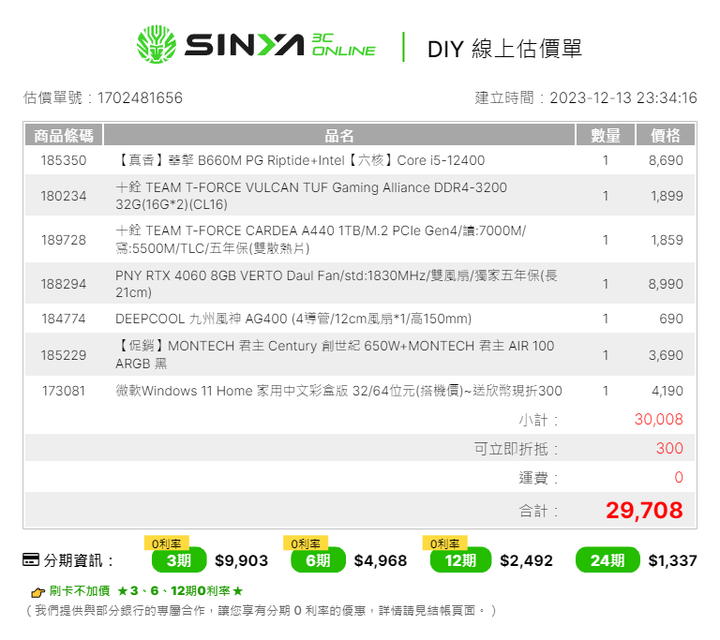
Task: Click the Windows 11 Home item
Action: tap(338, 391)
